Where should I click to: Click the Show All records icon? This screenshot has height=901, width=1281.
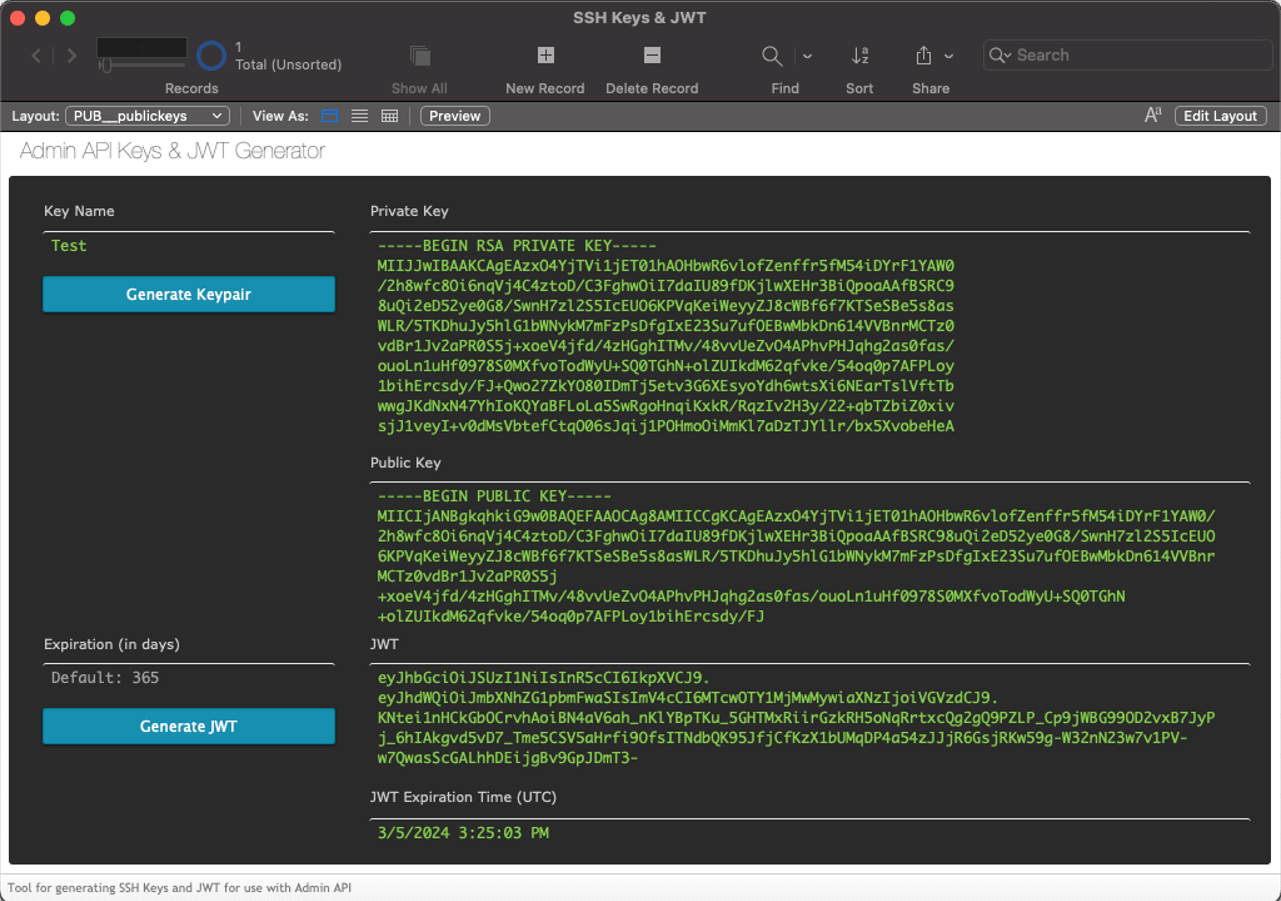[420, 56]
